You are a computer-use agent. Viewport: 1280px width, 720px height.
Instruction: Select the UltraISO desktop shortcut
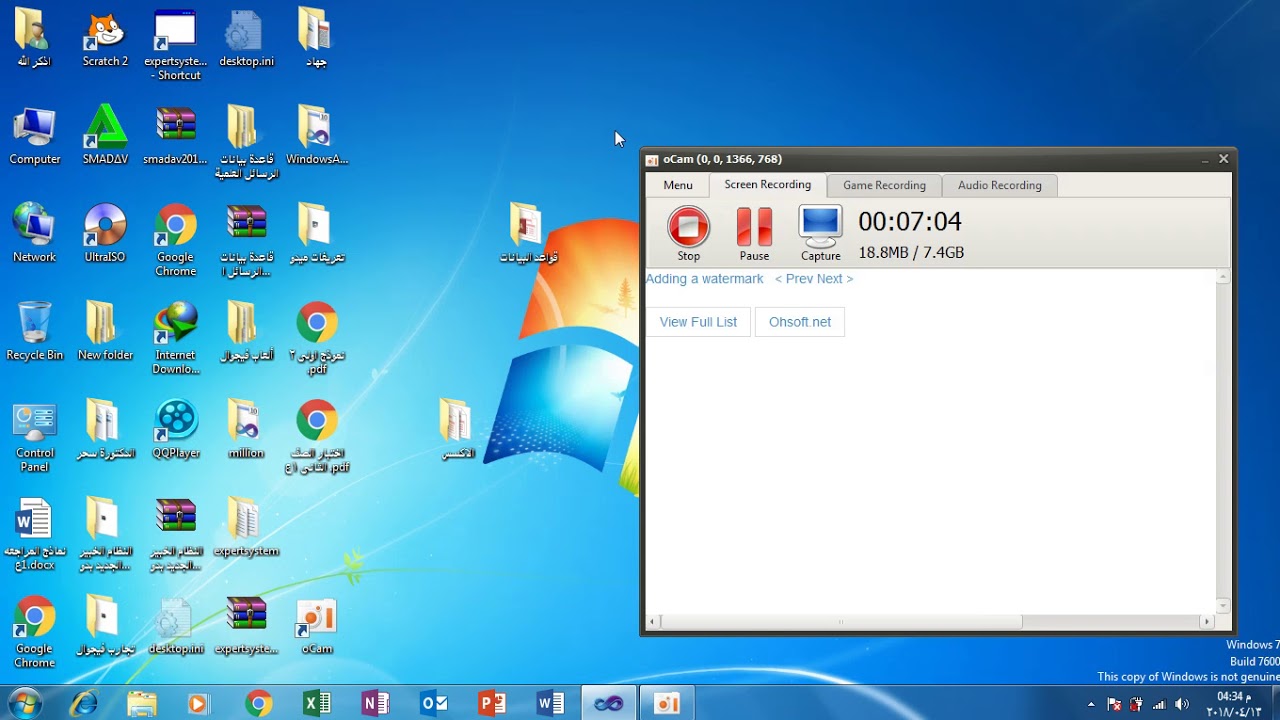tap(105, 234)
